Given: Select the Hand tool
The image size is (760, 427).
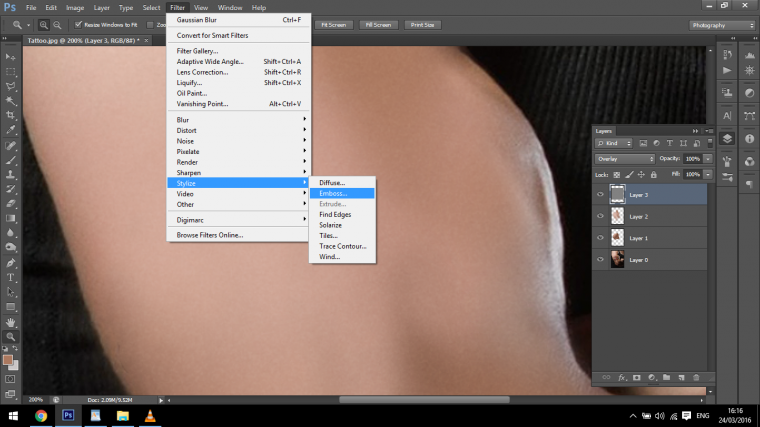Looking at the screenshot, I should tap(10, 322).
